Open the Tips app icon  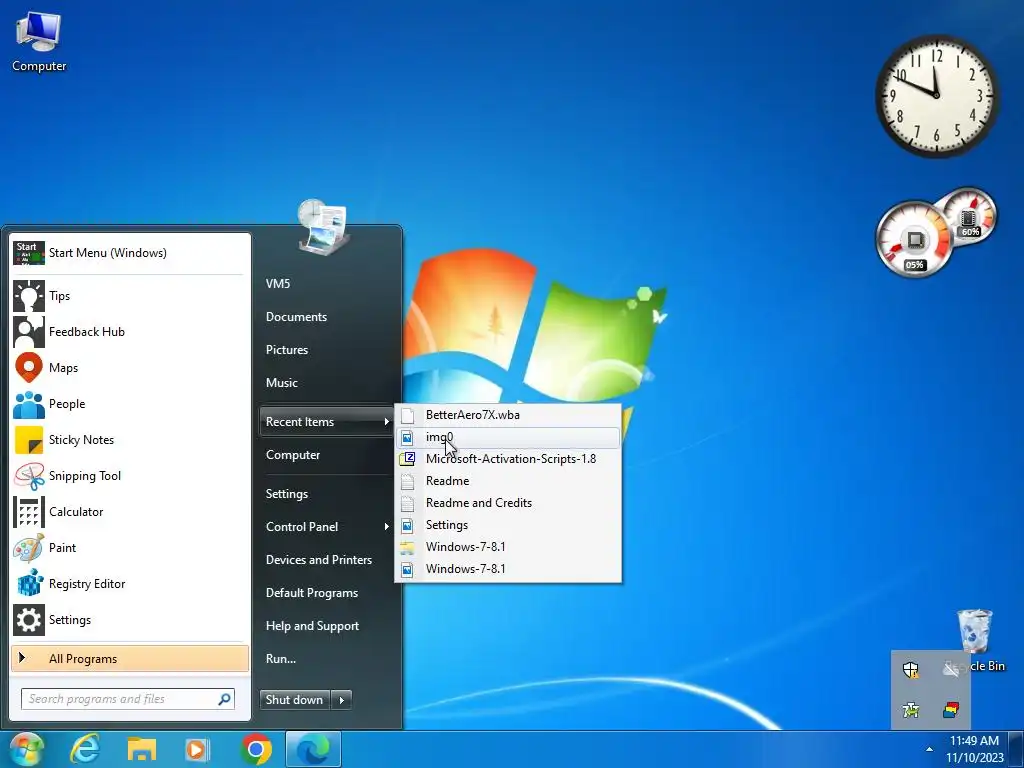29,296
